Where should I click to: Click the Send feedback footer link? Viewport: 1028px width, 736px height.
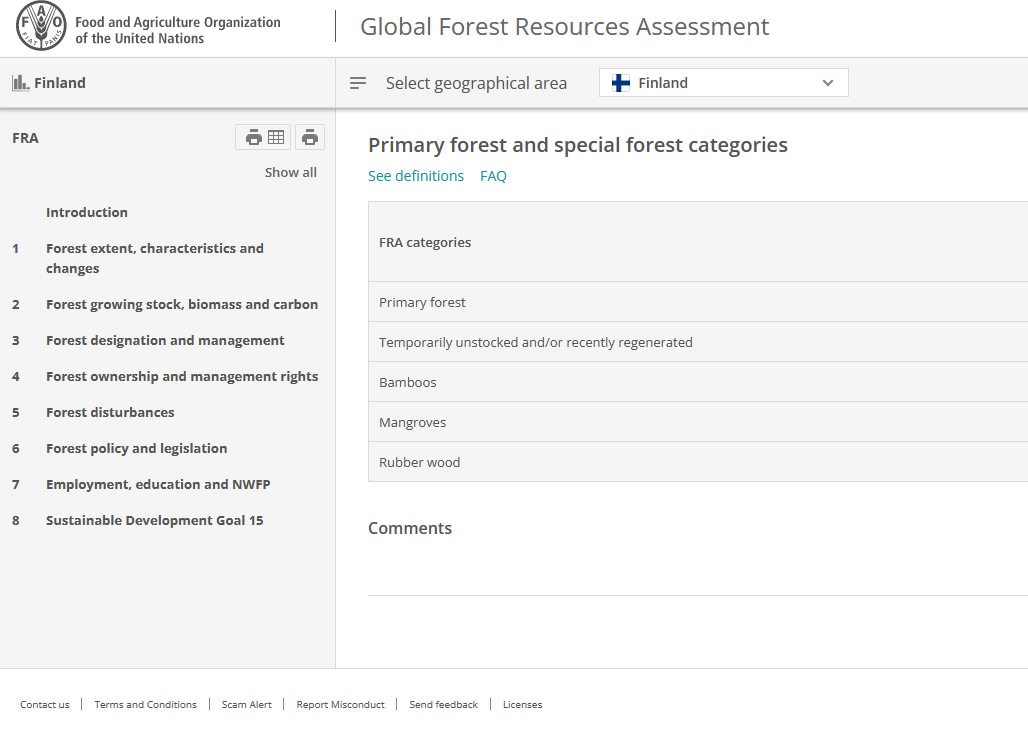443,704
